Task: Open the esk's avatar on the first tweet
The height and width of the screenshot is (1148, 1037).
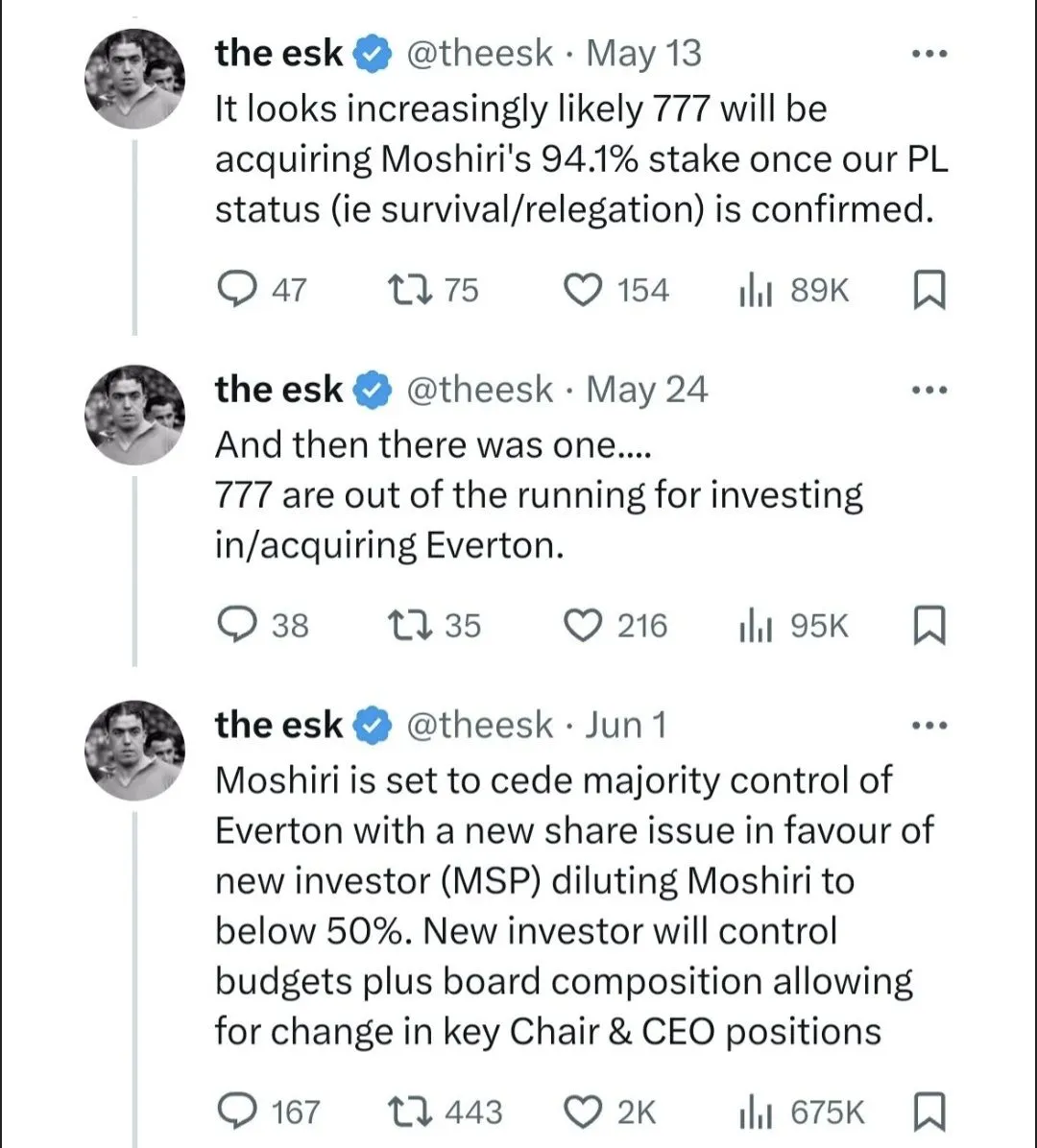Action: click(134, 79)
